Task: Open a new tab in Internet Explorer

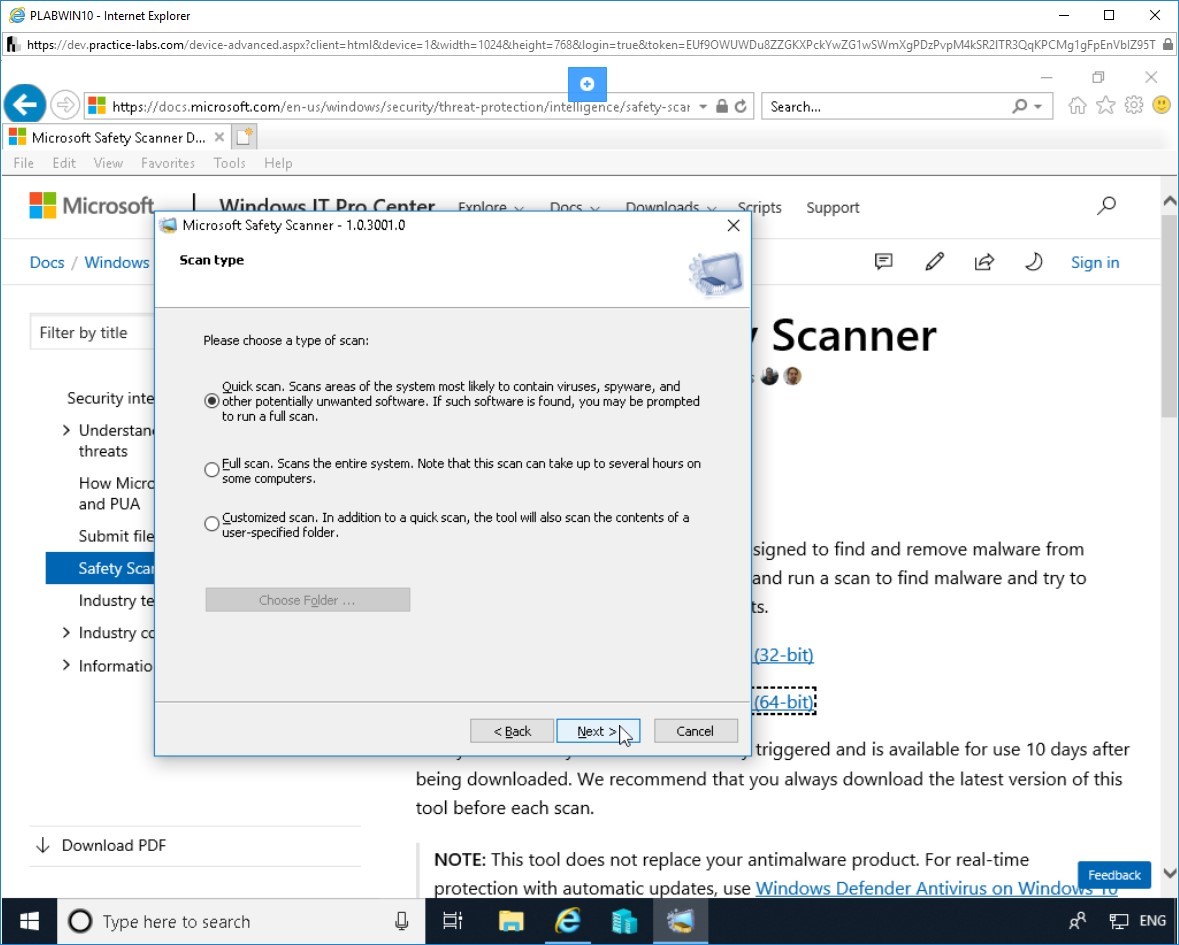Action: point(245,137)
